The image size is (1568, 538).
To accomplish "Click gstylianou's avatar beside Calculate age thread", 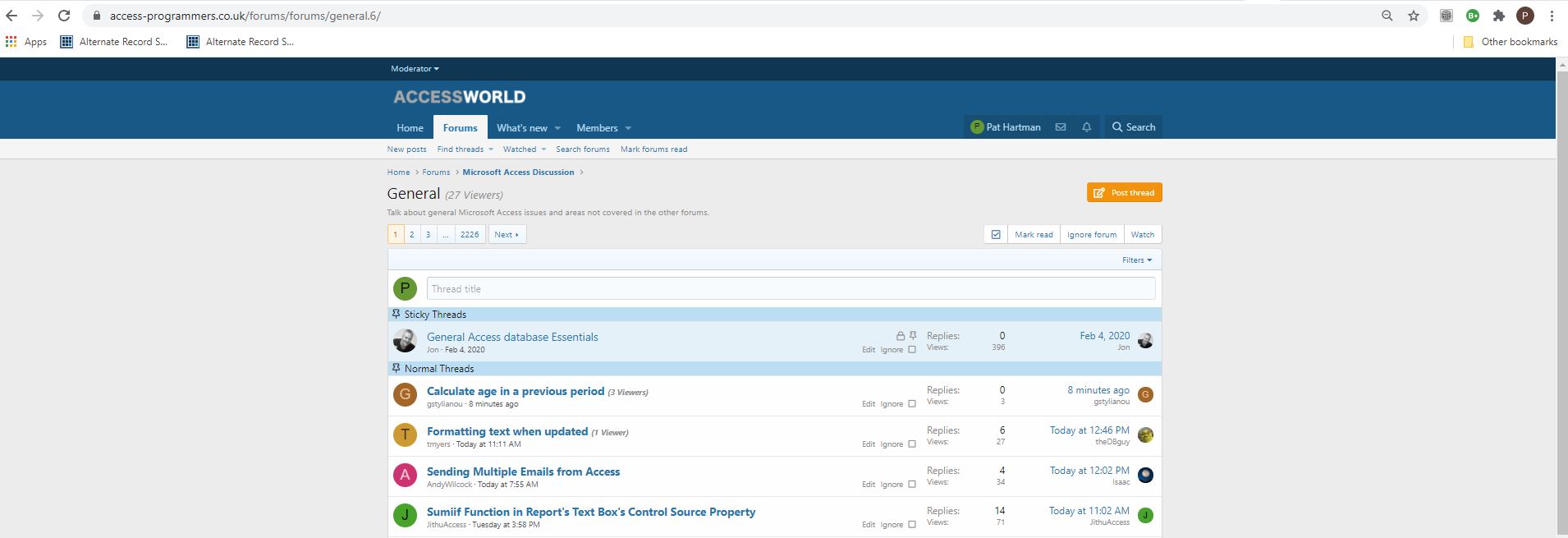I will pyautogui.click(x=405, y=395).
